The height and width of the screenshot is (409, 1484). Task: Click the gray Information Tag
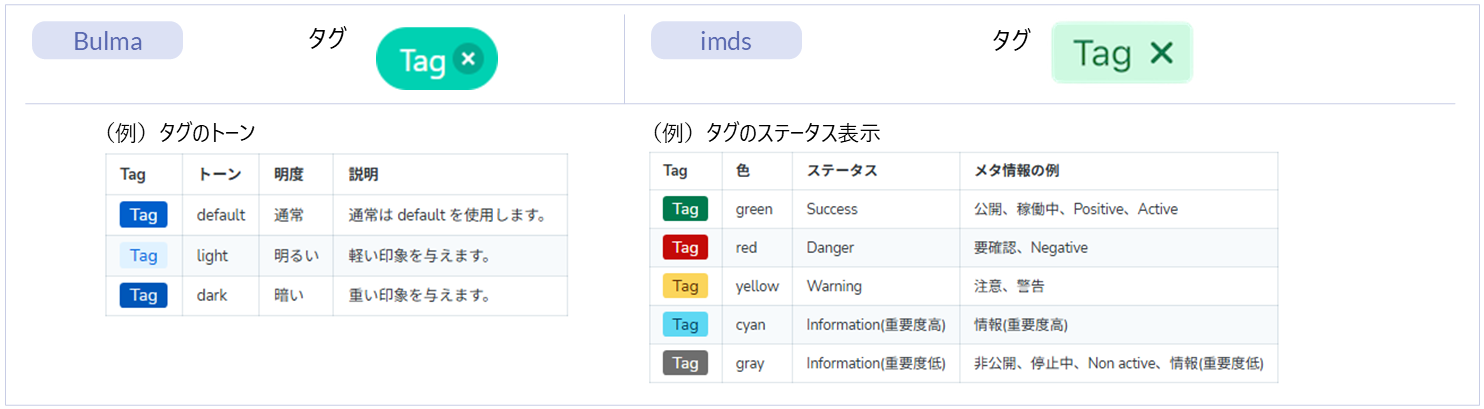click(x=685, y=363)
